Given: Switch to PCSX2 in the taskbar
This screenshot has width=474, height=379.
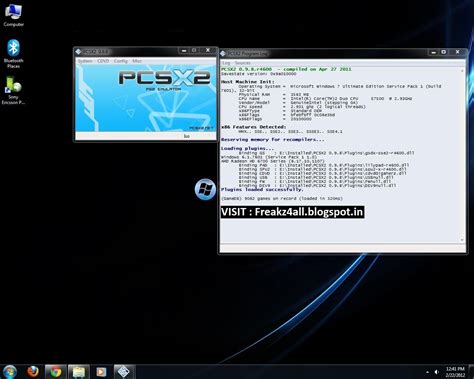Looking at the screenshot, I should 124,372.
